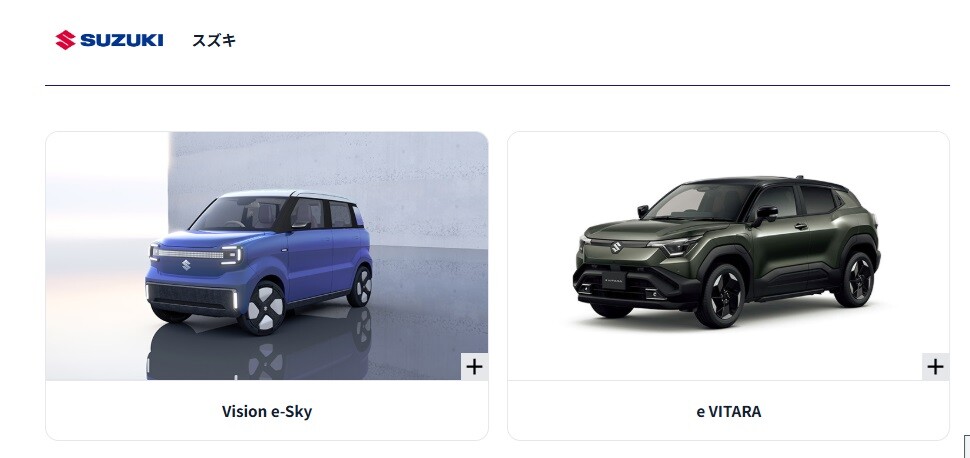The image size is (970, 458).
Task: Click the side mirror of the green e VITARA
Action: tap(765, 215)
